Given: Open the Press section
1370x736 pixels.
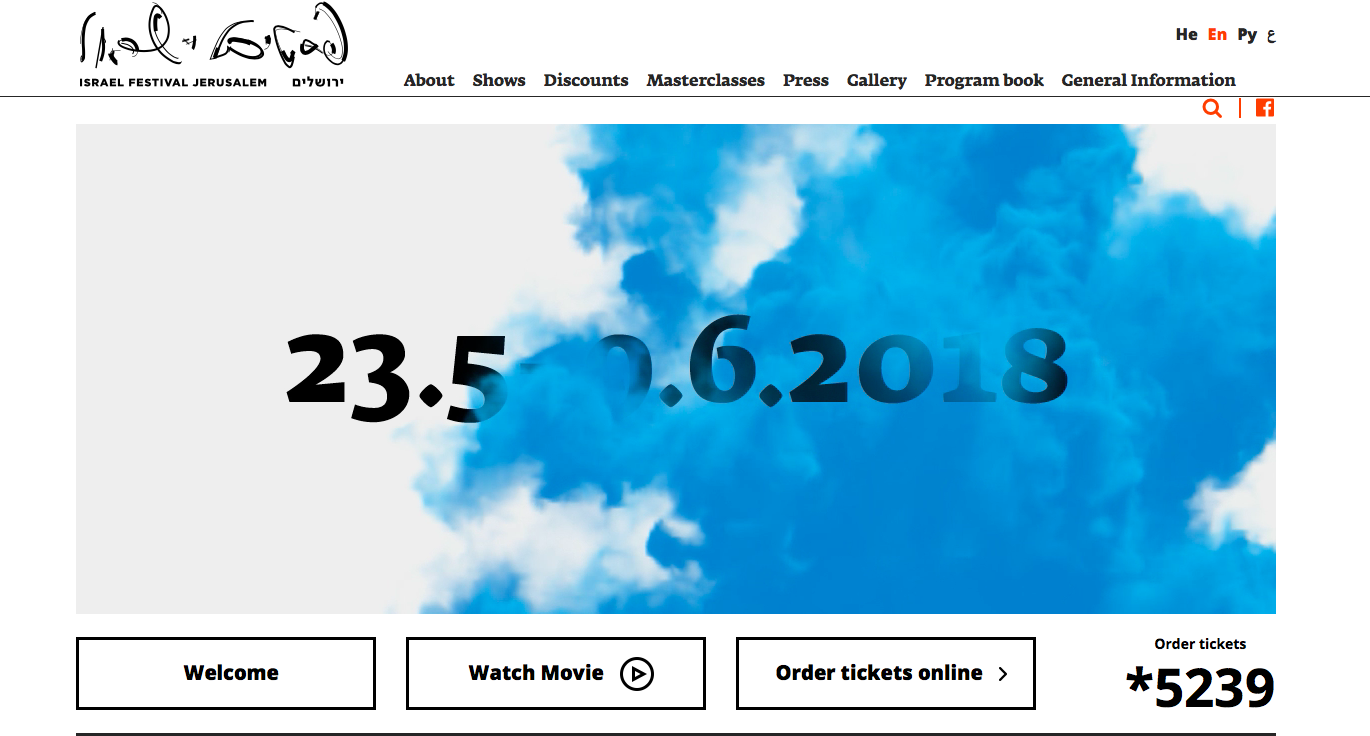Looking at the screenshot, I should click(806, 80).
